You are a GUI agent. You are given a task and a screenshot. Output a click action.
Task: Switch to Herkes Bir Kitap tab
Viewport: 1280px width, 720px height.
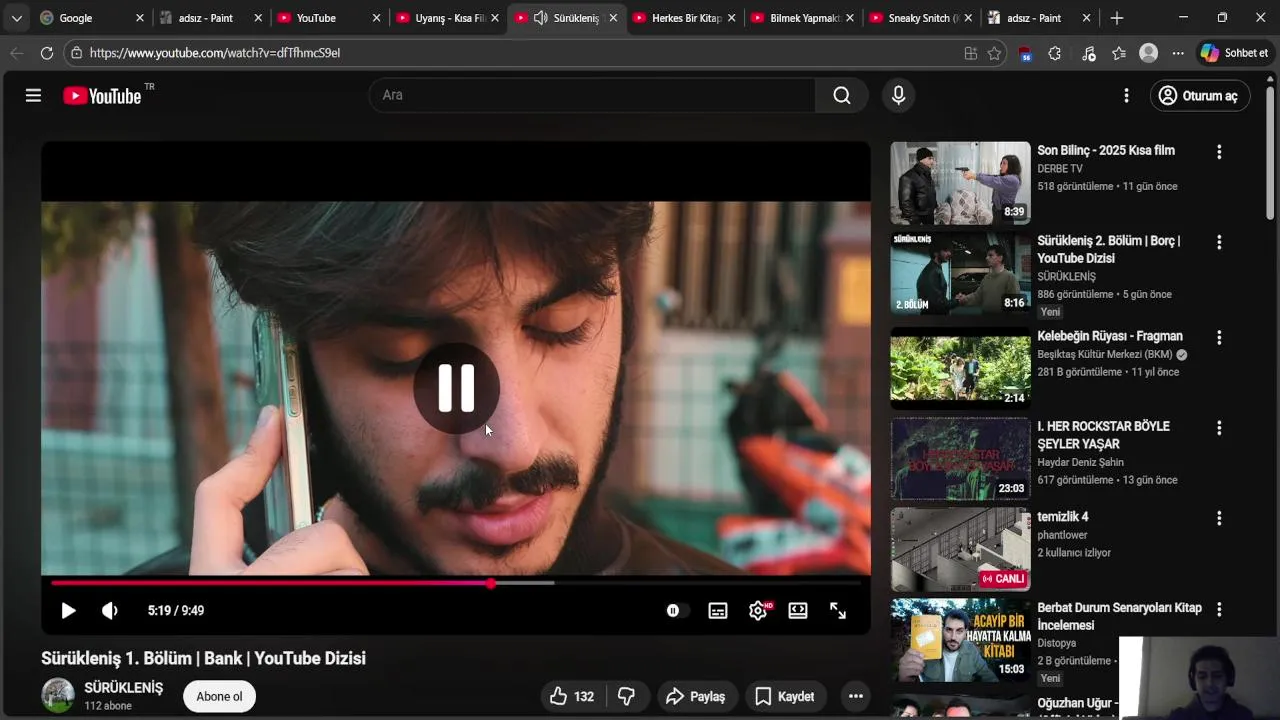685,18
